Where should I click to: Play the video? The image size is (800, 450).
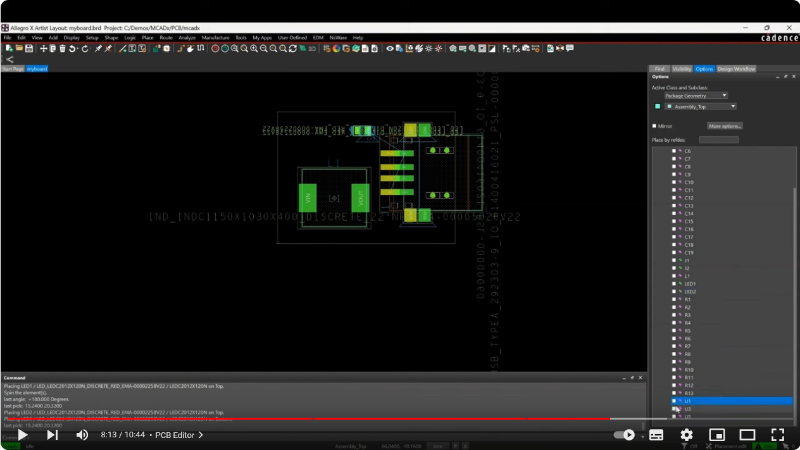click(x=22, y=435)
